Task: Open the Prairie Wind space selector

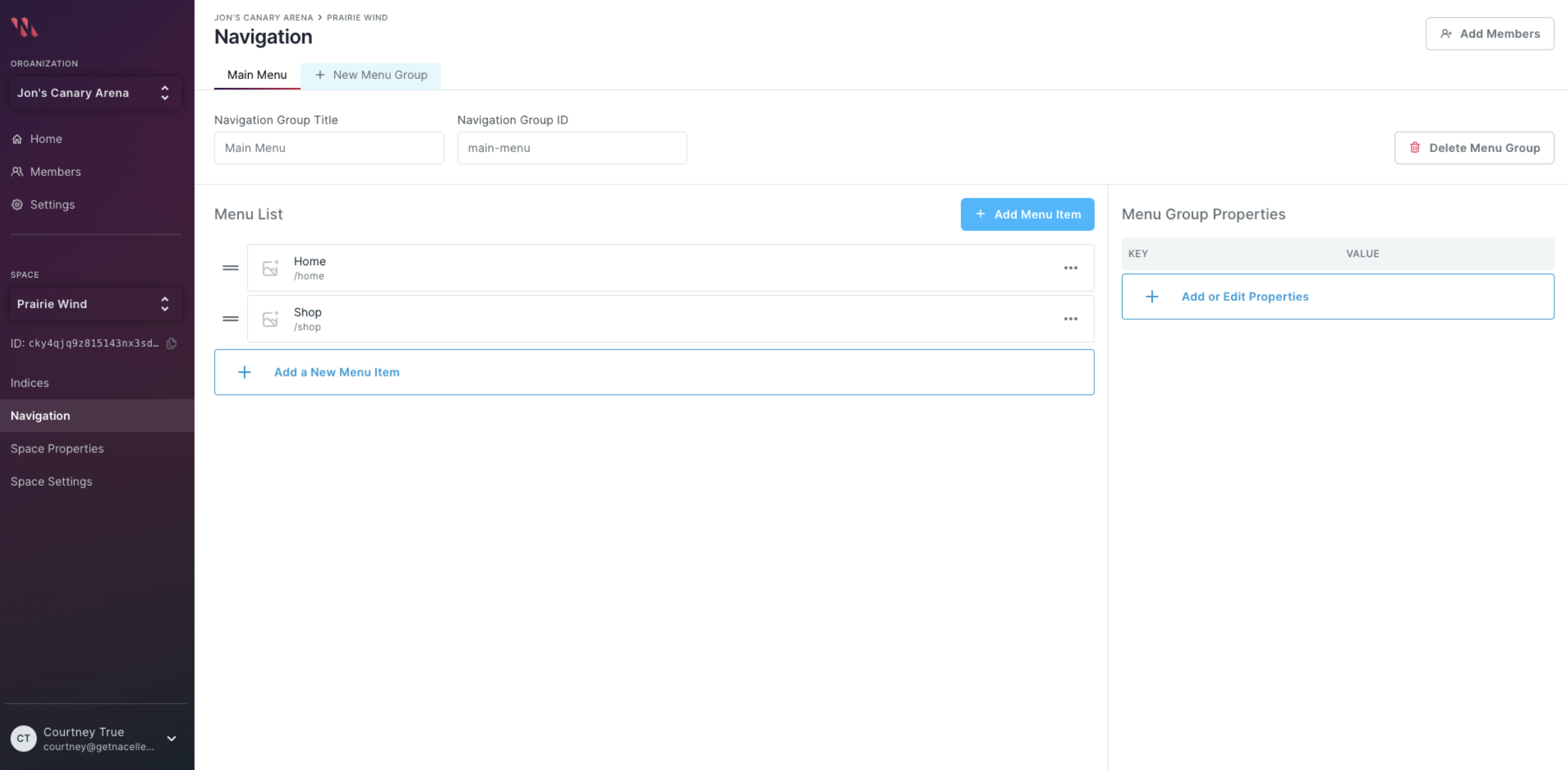Action: (x=95, y=304)
